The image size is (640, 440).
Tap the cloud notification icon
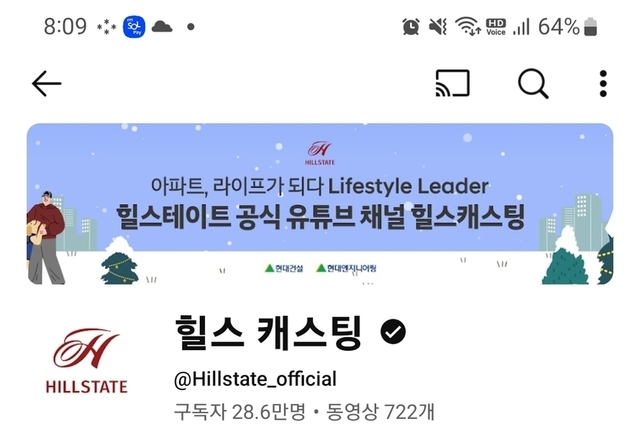pos(162,27)
